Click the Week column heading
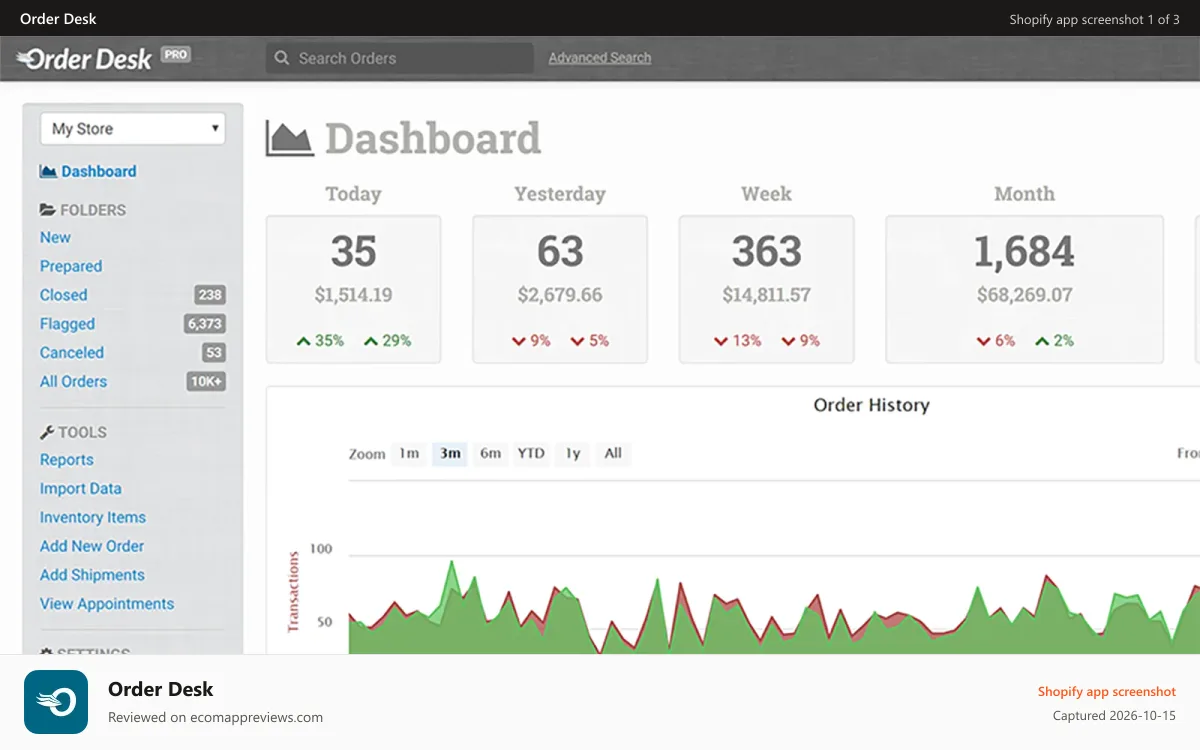The height and width of the screenshot is (750, 1200). [767, 194]
